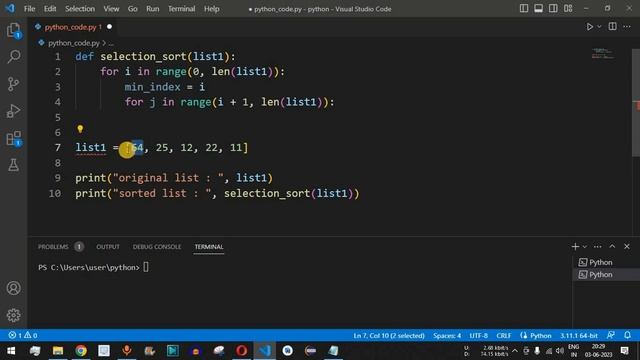Click the errors and warnings status item
Viewport: 640px width, 360px height.
click(x=23, y=335)
